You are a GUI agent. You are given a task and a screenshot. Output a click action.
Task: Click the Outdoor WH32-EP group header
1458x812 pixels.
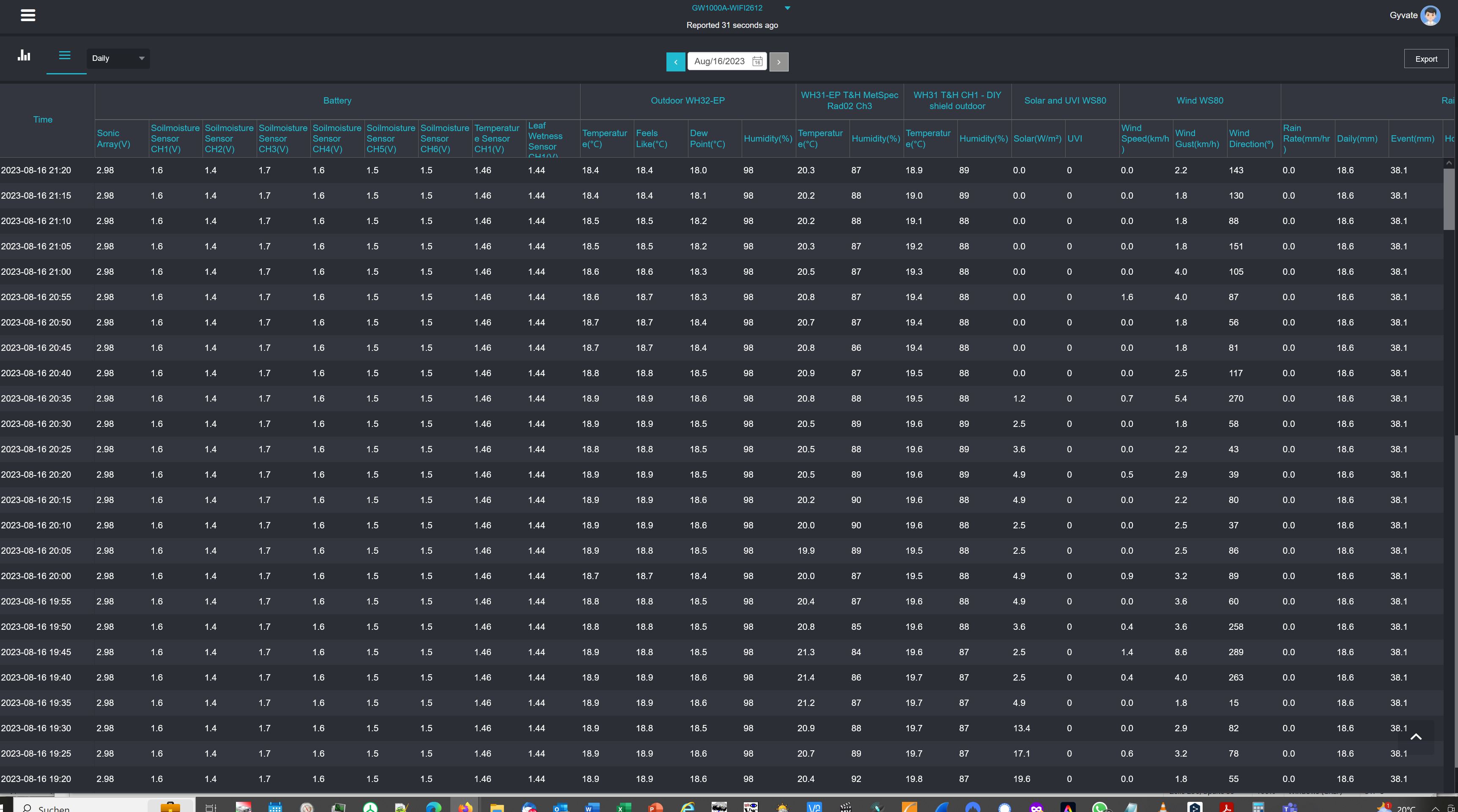pos(687,101)
